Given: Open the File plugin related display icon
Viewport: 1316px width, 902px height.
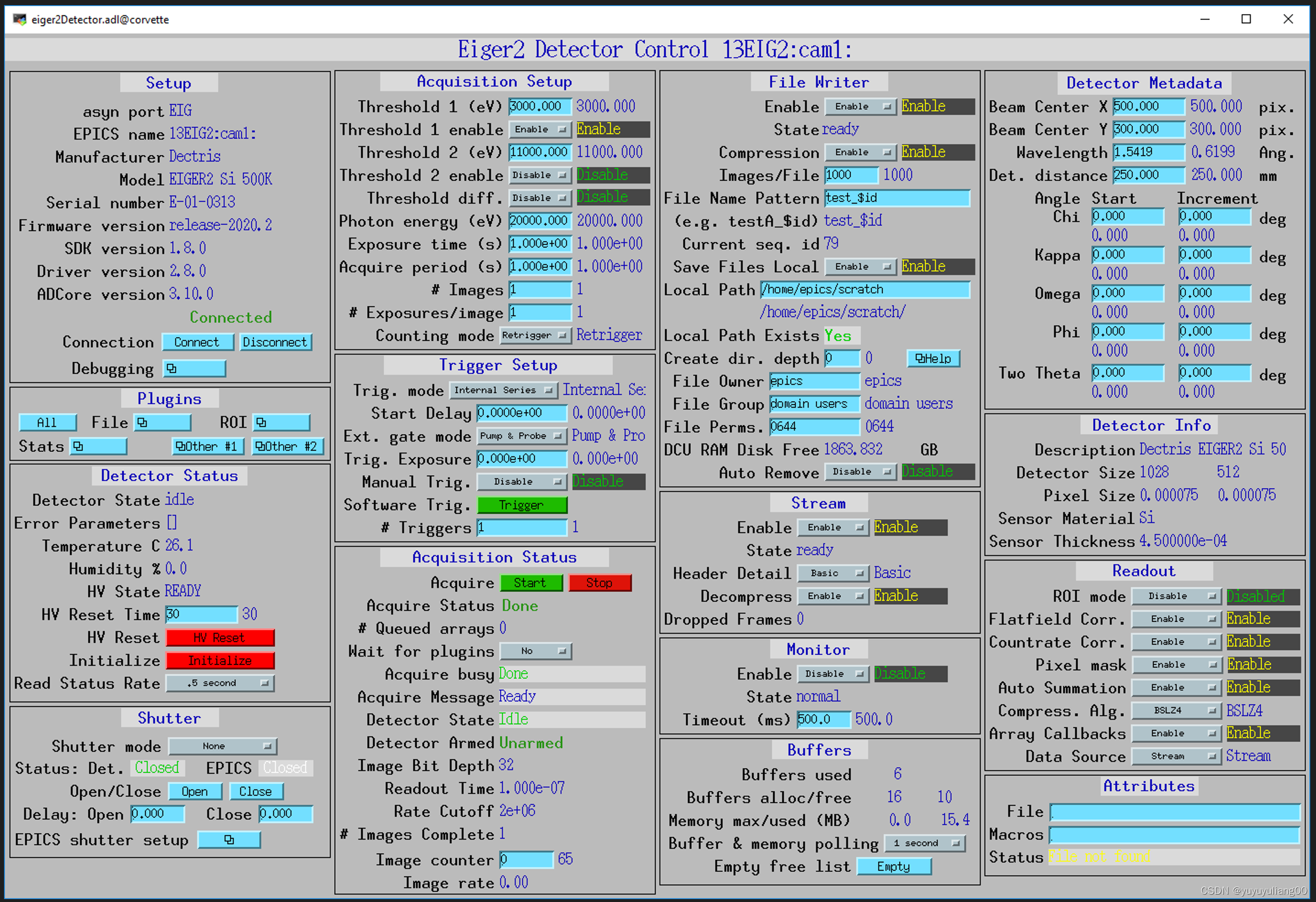Looking at the screenshot, I should 162,422.
